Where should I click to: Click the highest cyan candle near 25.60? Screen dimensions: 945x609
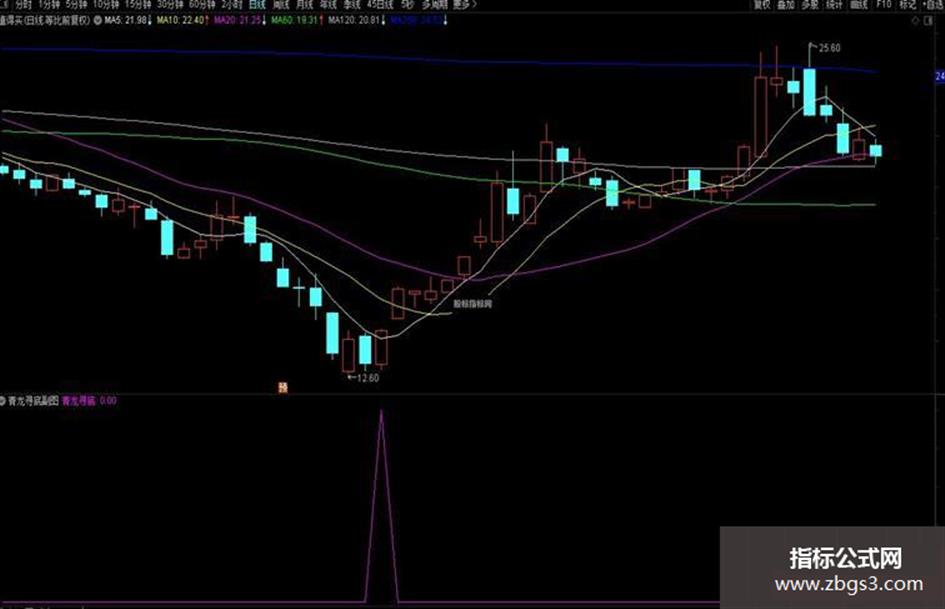pos(809,92)
